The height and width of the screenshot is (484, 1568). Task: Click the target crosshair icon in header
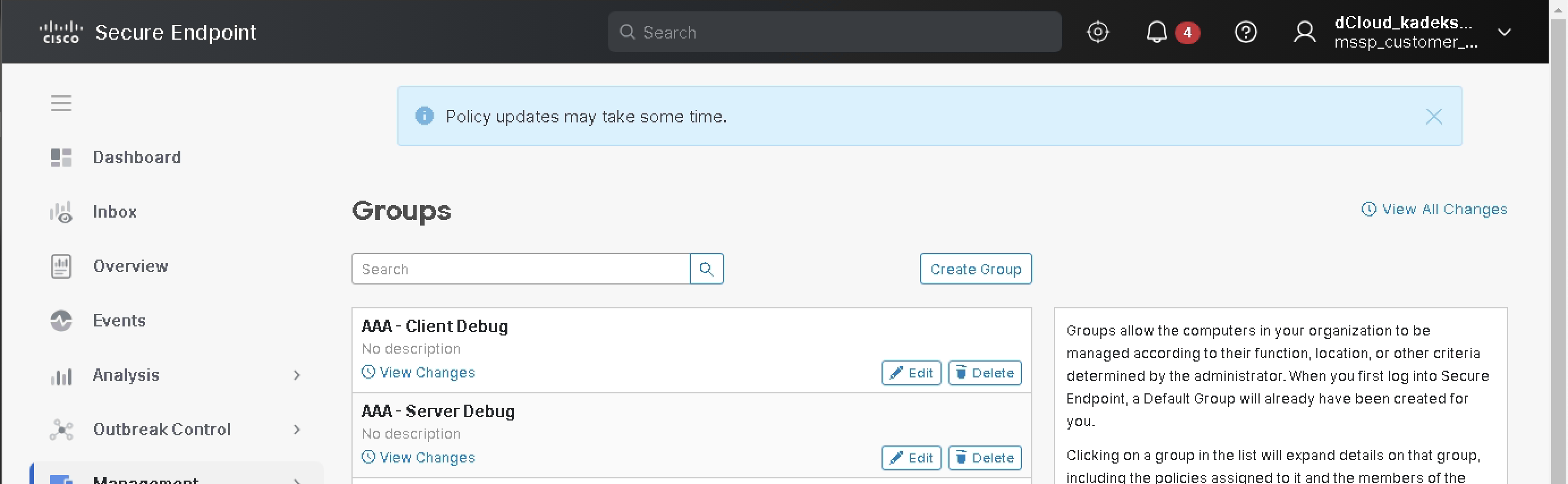(1097, 32)
